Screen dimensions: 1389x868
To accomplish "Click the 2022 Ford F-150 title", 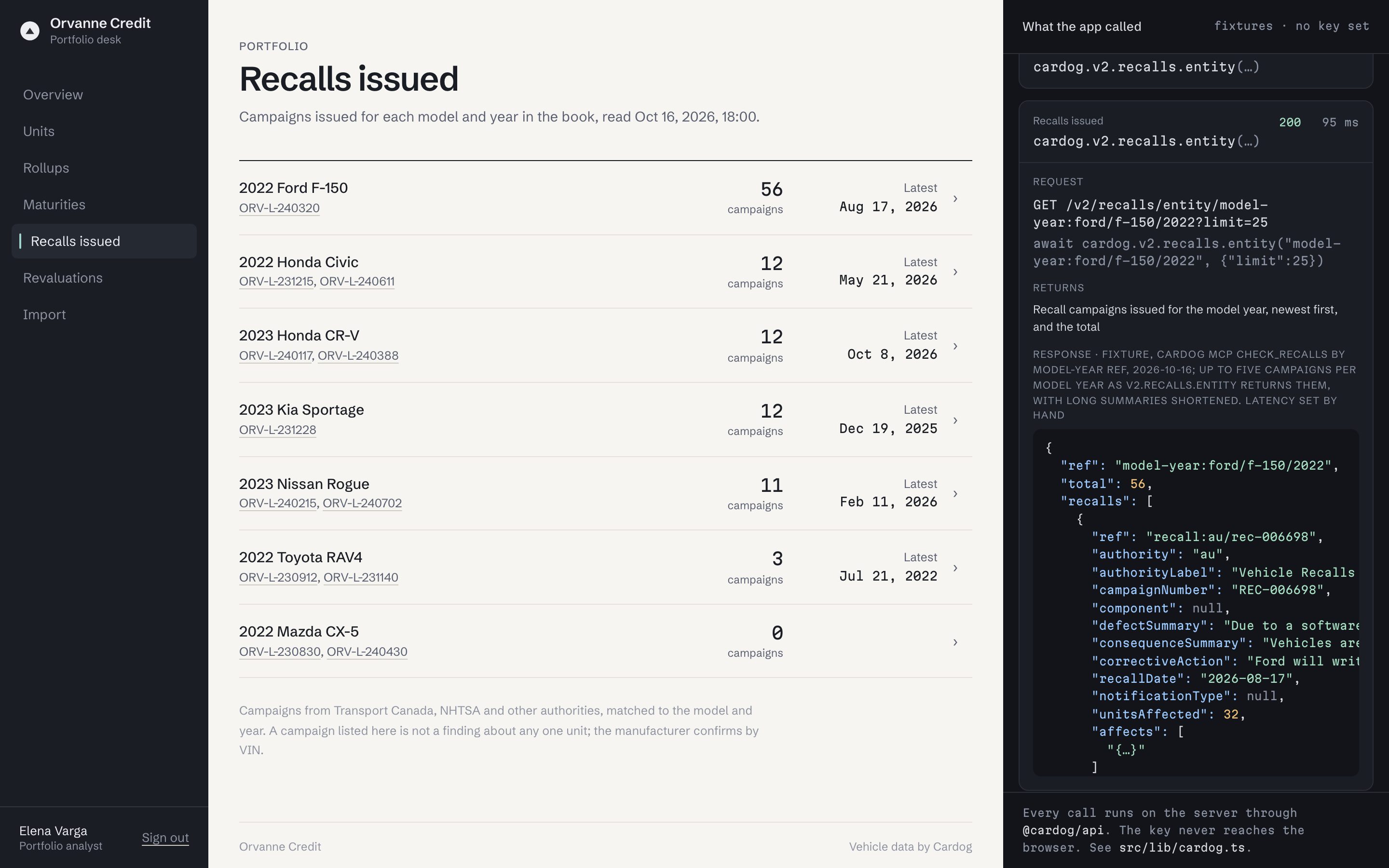I will [293, 188].
